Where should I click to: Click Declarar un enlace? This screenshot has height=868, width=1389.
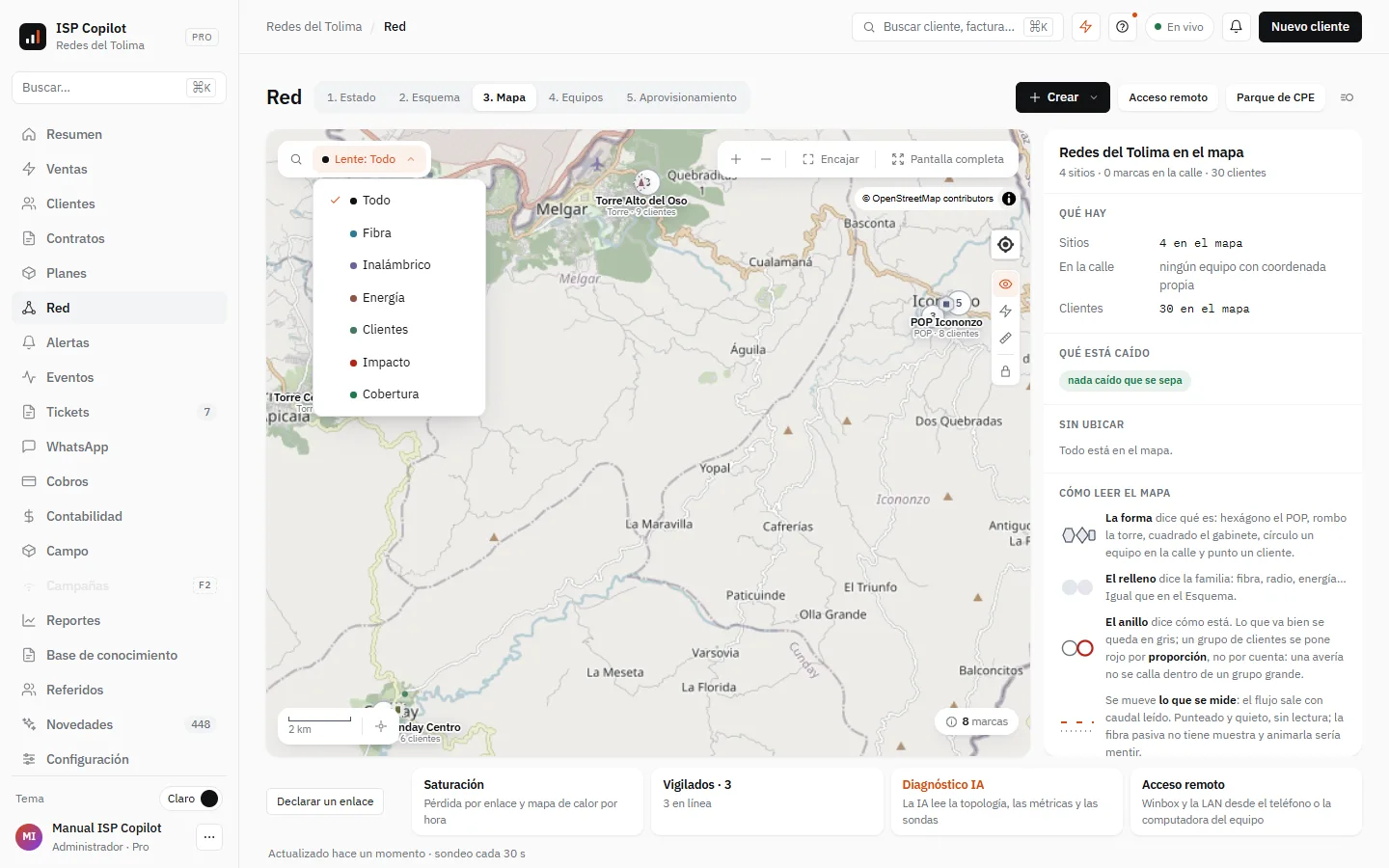(x=325, y=801)
